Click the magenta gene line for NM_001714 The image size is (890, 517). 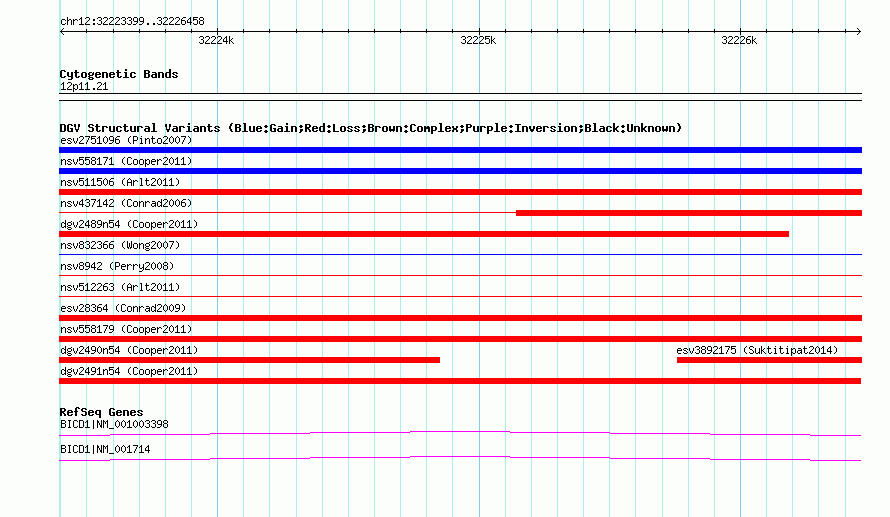[x=460, y=459]
